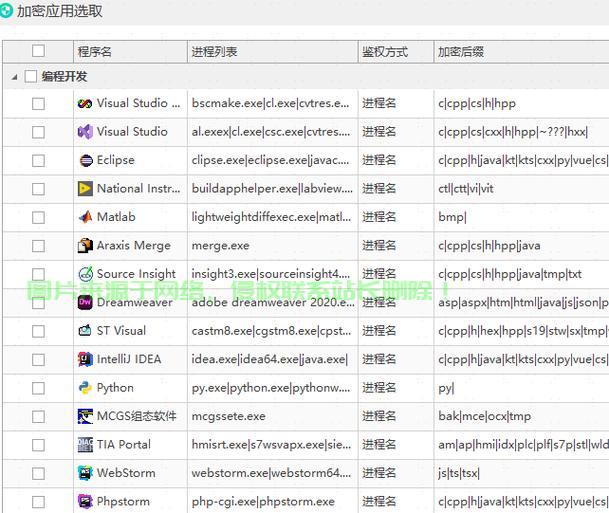The height and width of the screenshot is (513, 609).
Task: Click the Phpstorm icon
Action: pos(85,501)
